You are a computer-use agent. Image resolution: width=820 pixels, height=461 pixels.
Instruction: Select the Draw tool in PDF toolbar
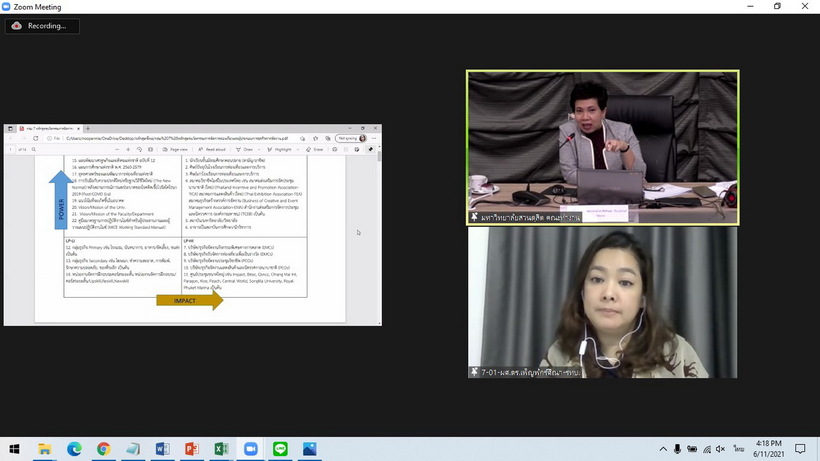(244, 149)
